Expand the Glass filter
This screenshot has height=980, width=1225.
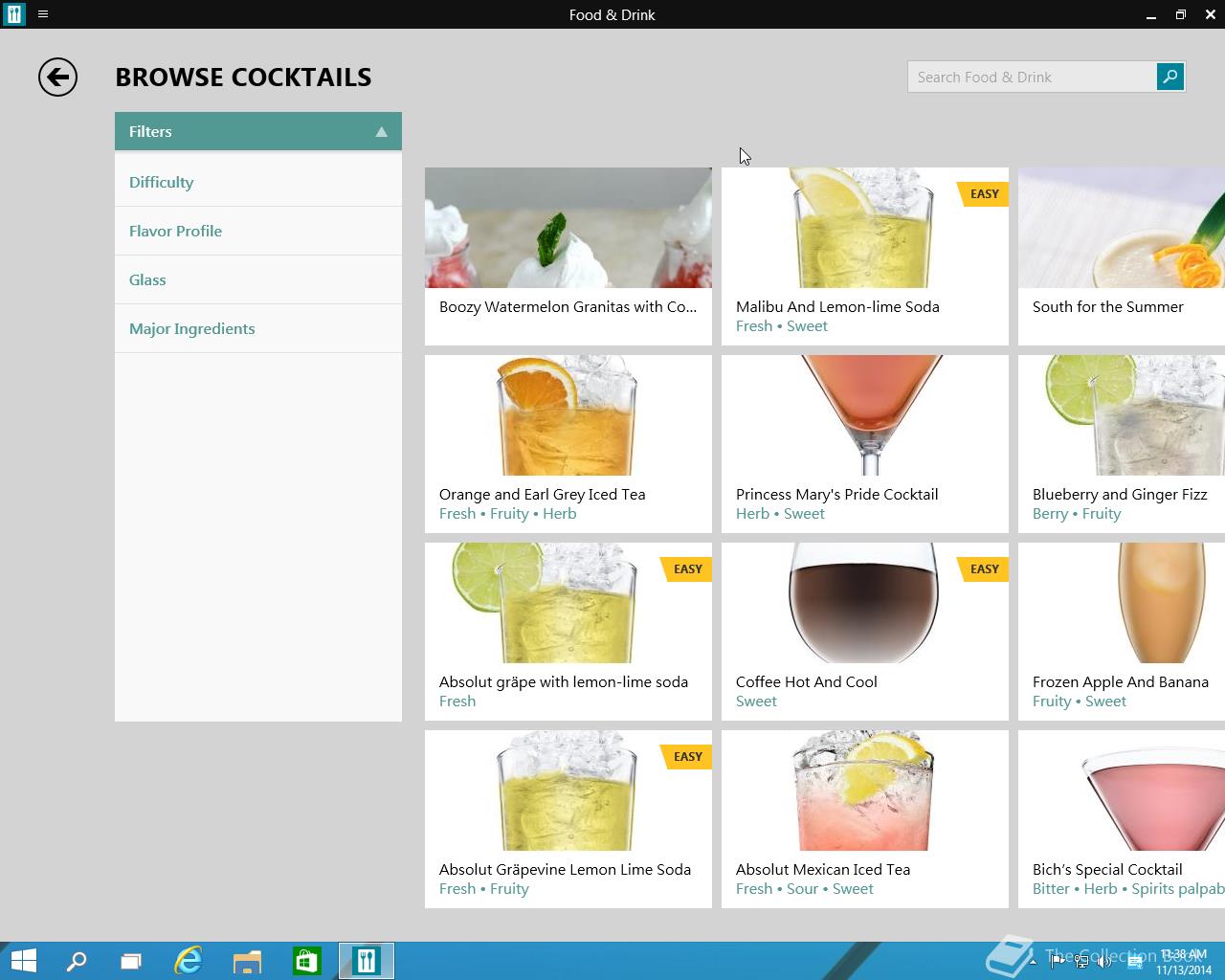pyautogui.click(x=258, y=279)
